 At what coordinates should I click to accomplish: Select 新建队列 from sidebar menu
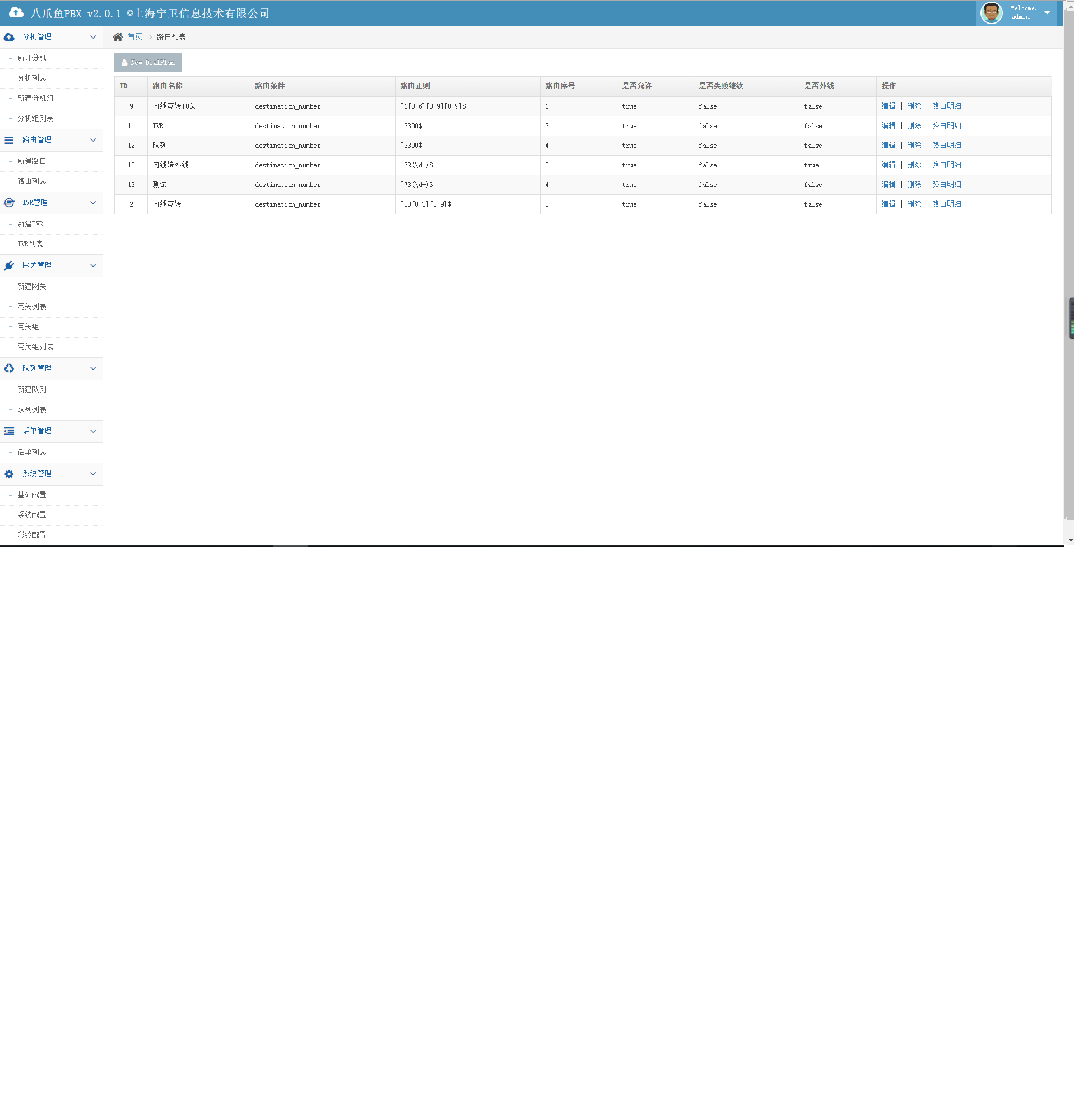click(32, 389)
